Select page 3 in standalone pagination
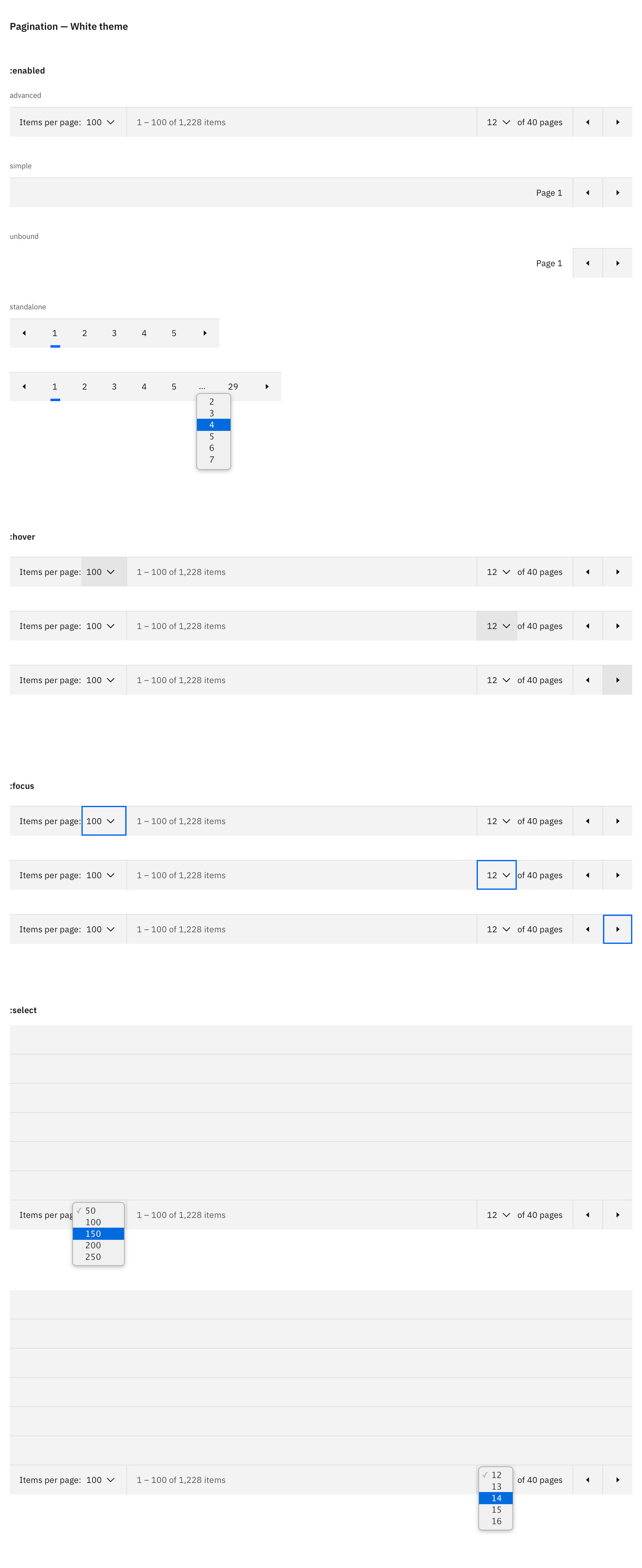Screen dimensions: 642x1568 (x=114, y=333)
